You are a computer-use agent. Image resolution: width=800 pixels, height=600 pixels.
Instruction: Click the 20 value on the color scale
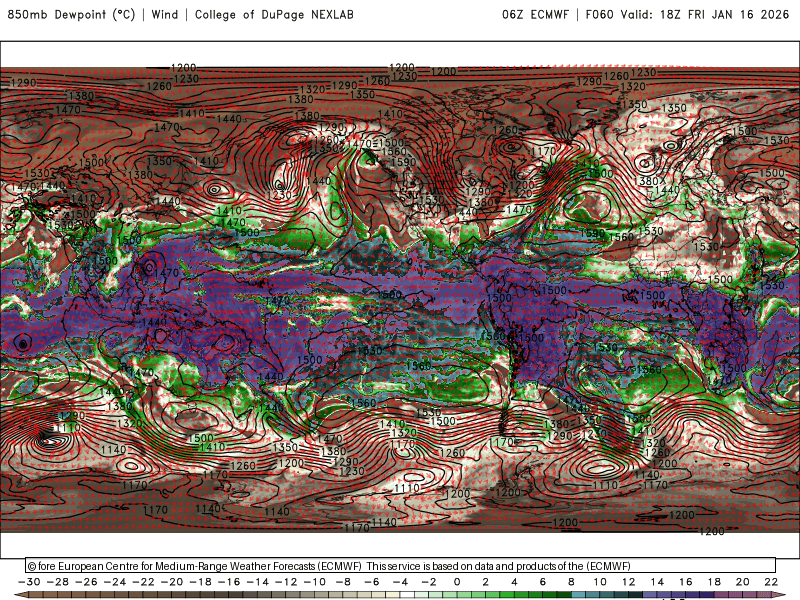point(743,582)
